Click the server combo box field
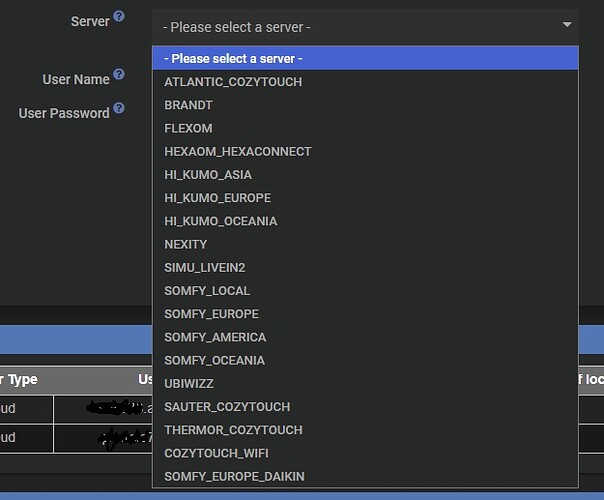Viewport: 604px width, 500px height. [365, 27]
